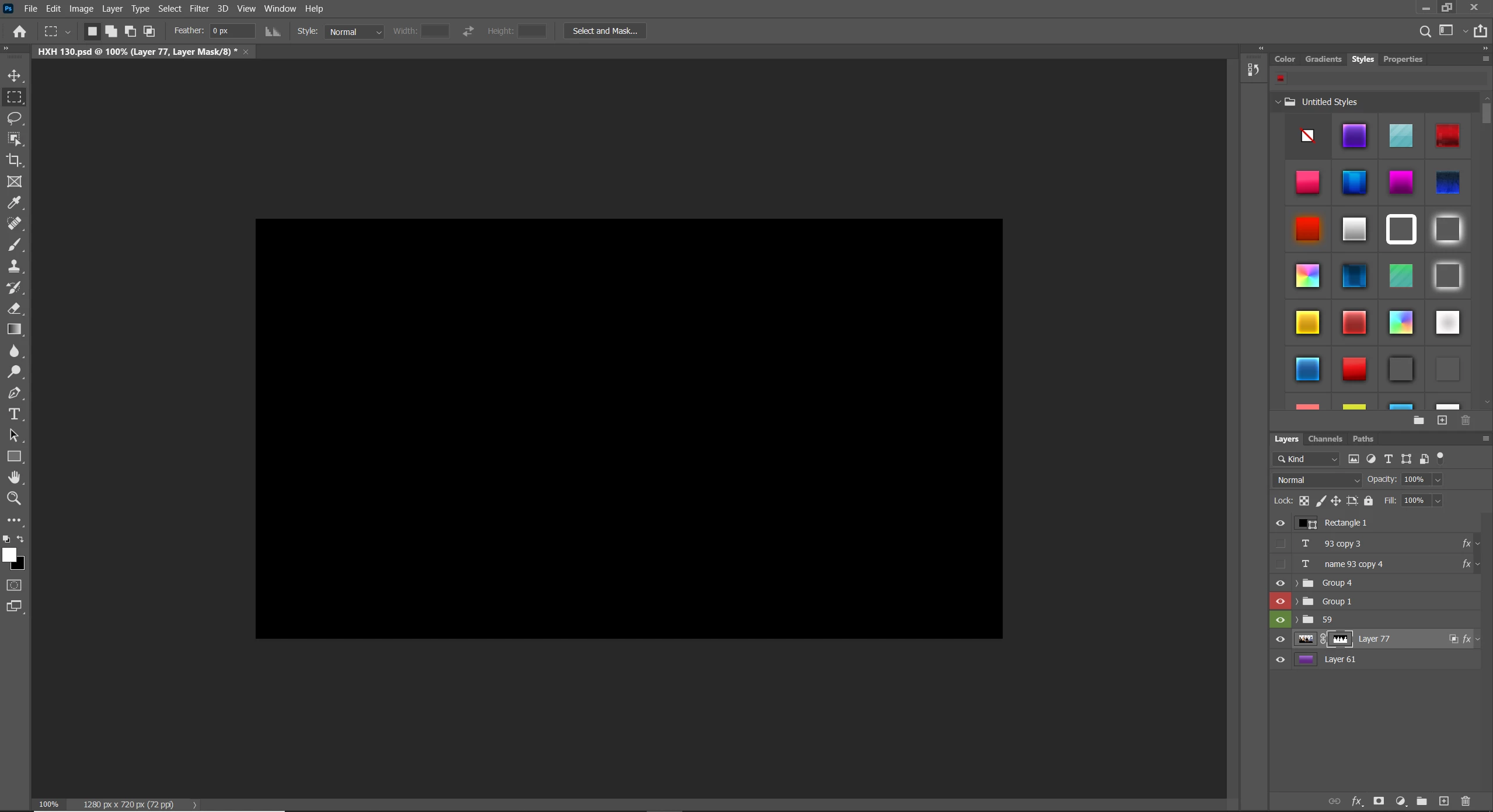Click Create new layer icon in Layers panel

[1443, 801]
